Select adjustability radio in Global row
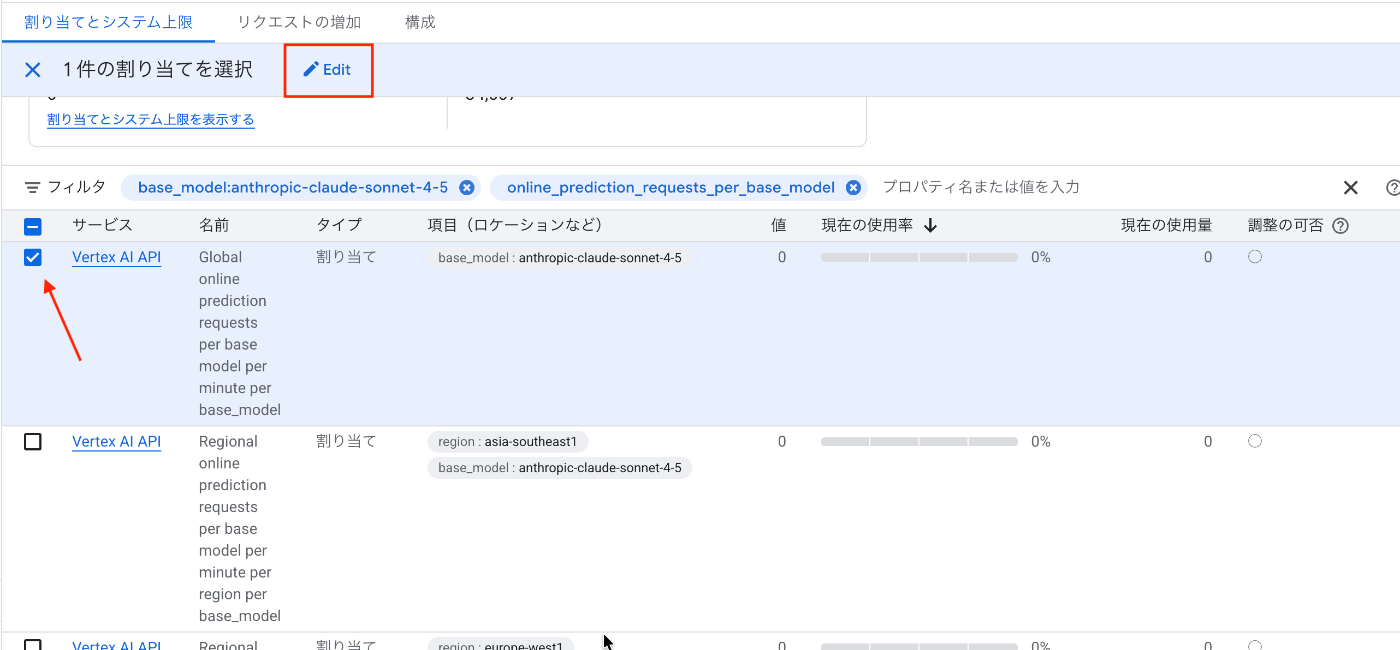The image size is (1400, 650). [1255, 257]
